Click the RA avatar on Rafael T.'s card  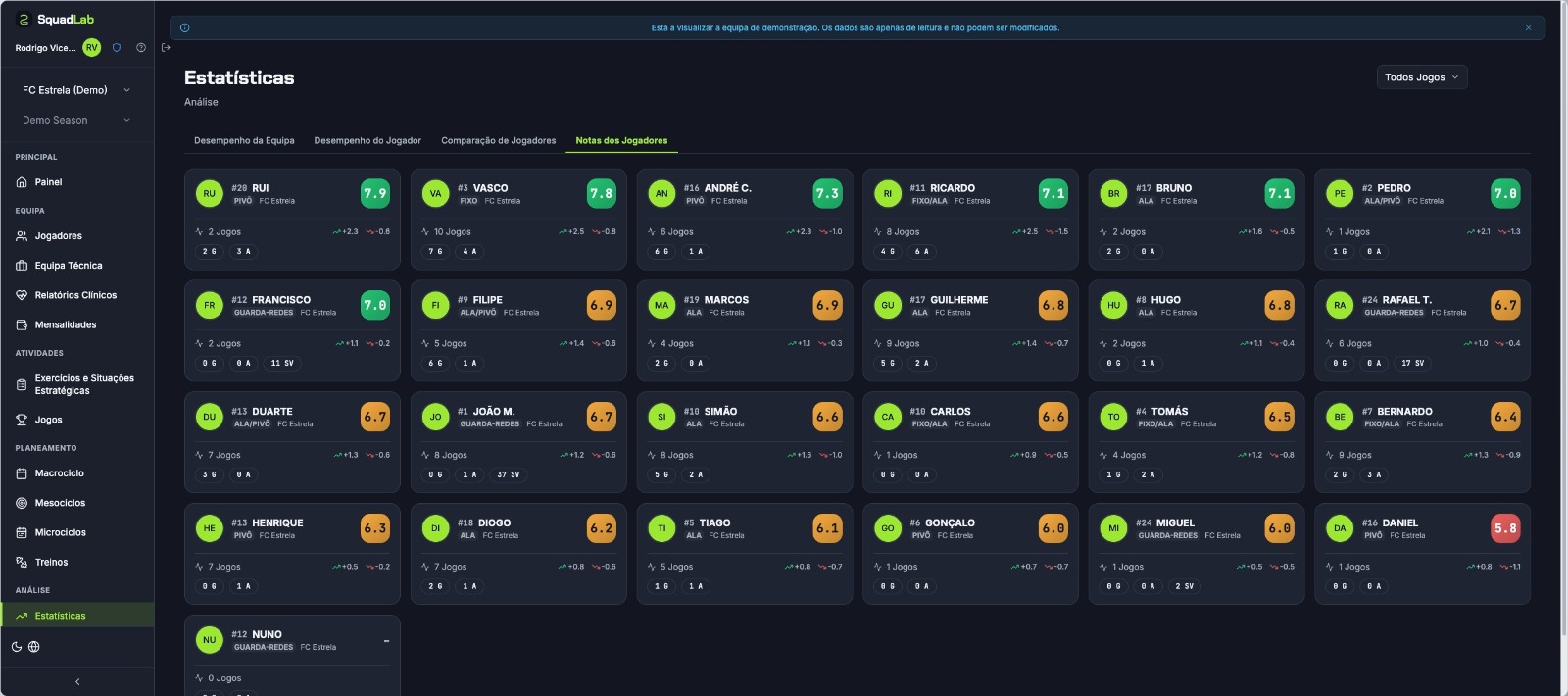[1340, 305]
